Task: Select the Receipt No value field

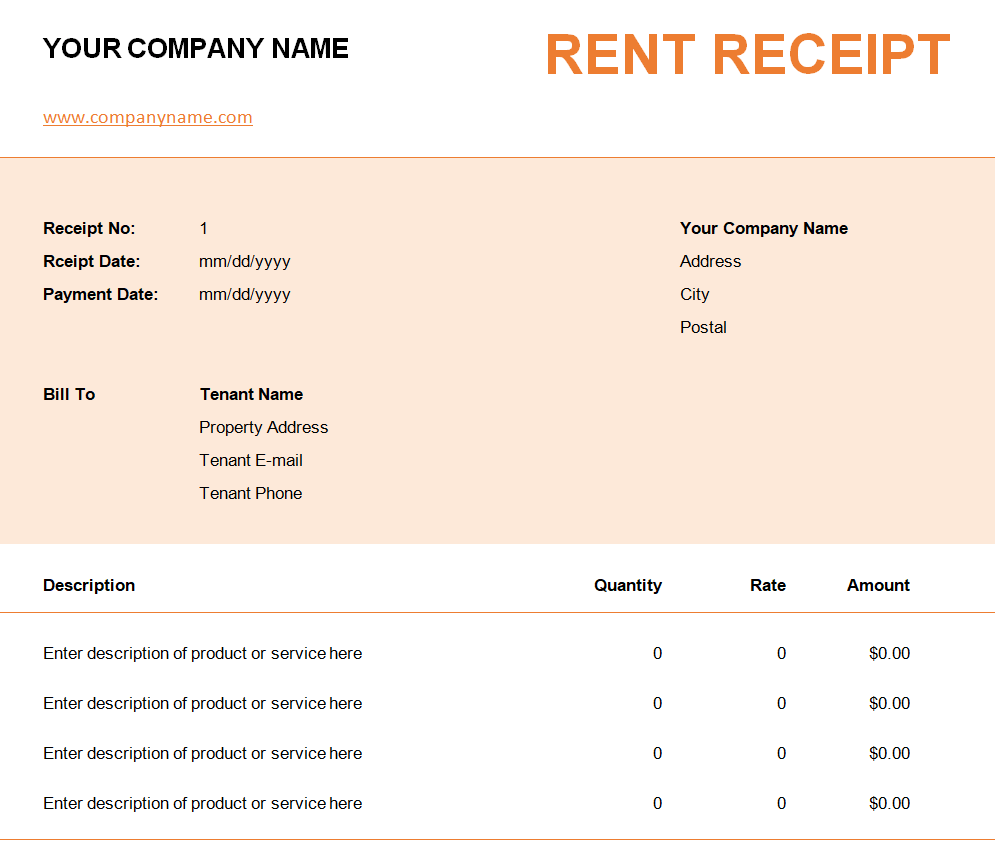Action: point(204,229)
